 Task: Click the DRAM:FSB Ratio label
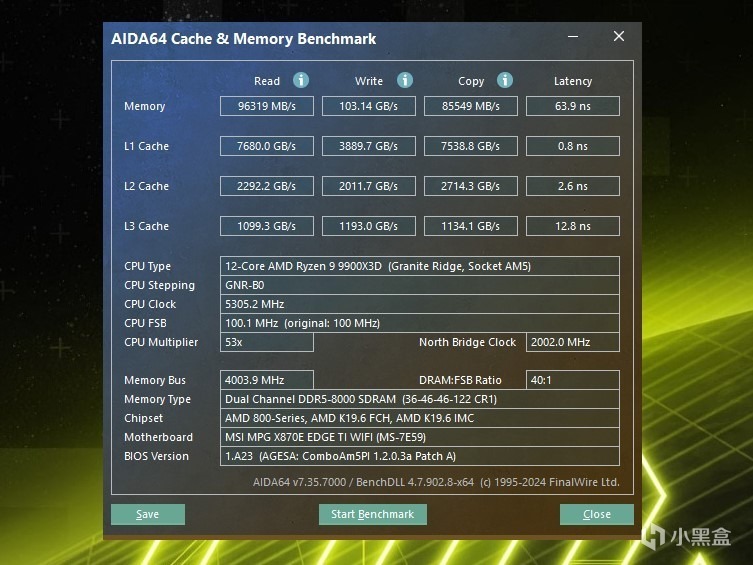point(460,380)
